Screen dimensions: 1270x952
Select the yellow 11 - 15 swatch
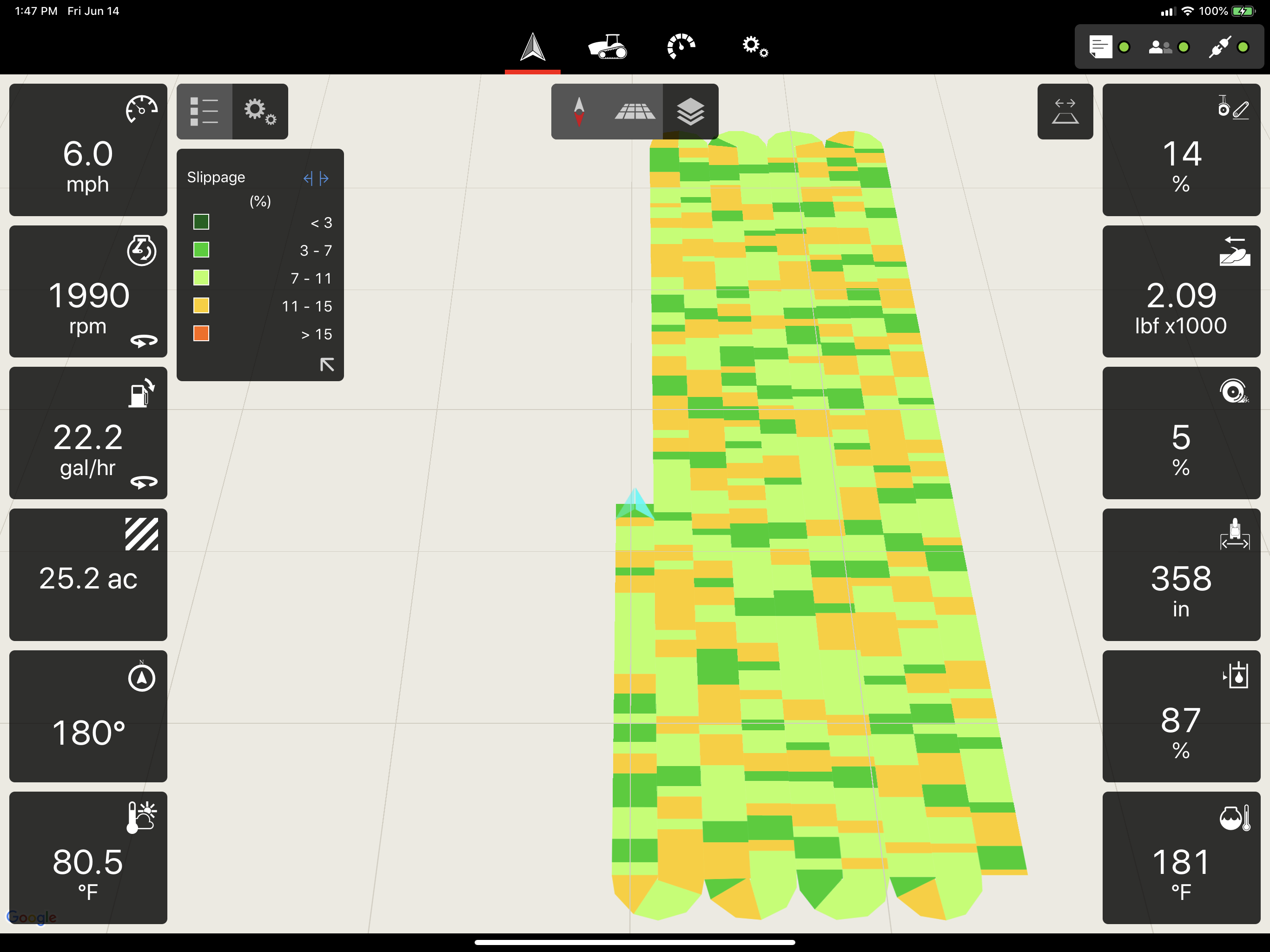[x=201, y=305]
